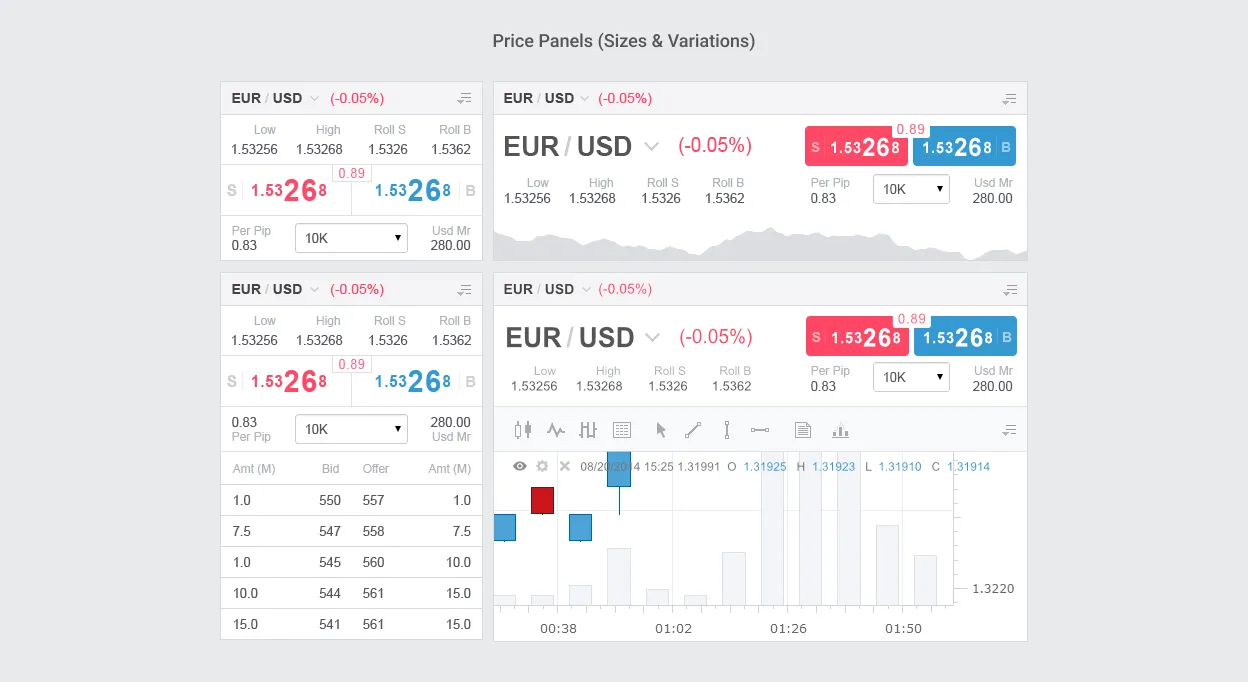This screenshot has width=1248, height=682.
Task: Open the 10K amount dropdown in top-left panel
Action: (351, 238)
